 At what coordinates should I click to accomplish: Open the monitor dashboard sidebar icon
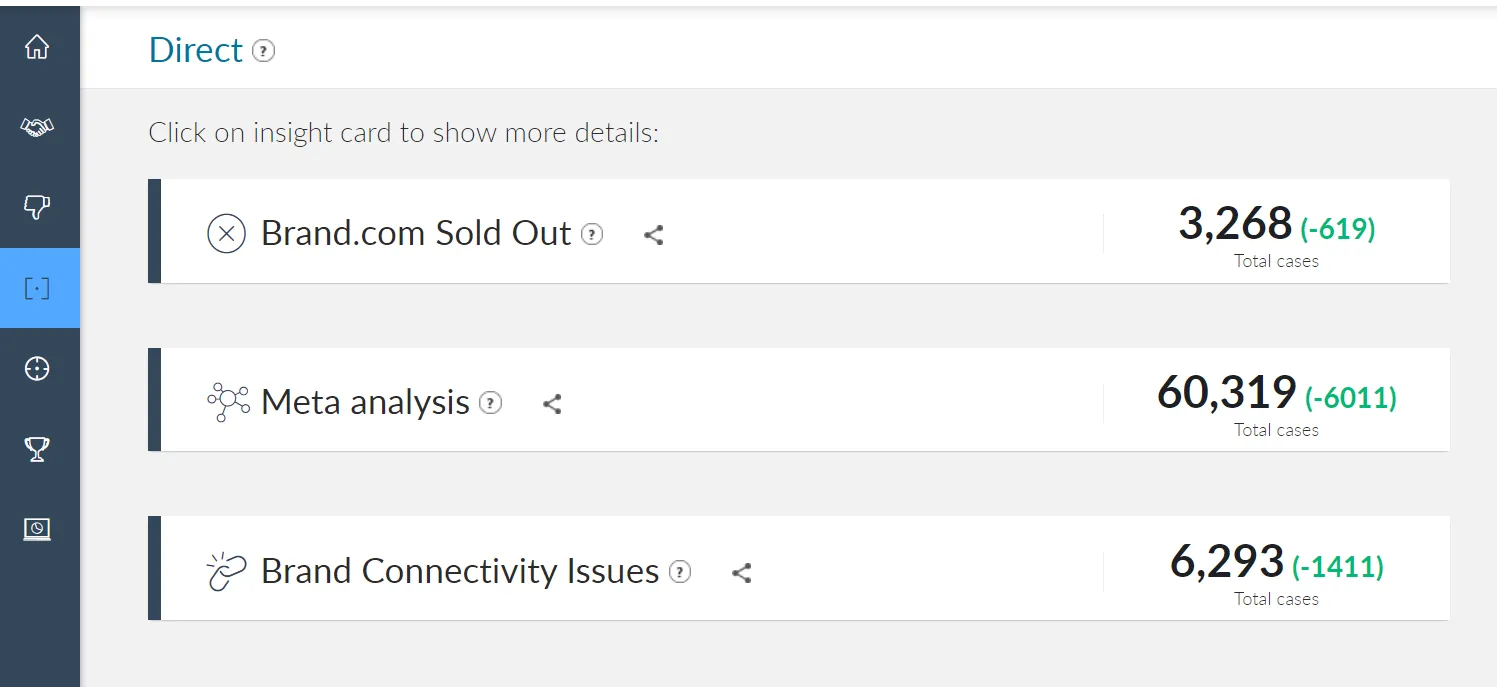(x=37, y=529)
